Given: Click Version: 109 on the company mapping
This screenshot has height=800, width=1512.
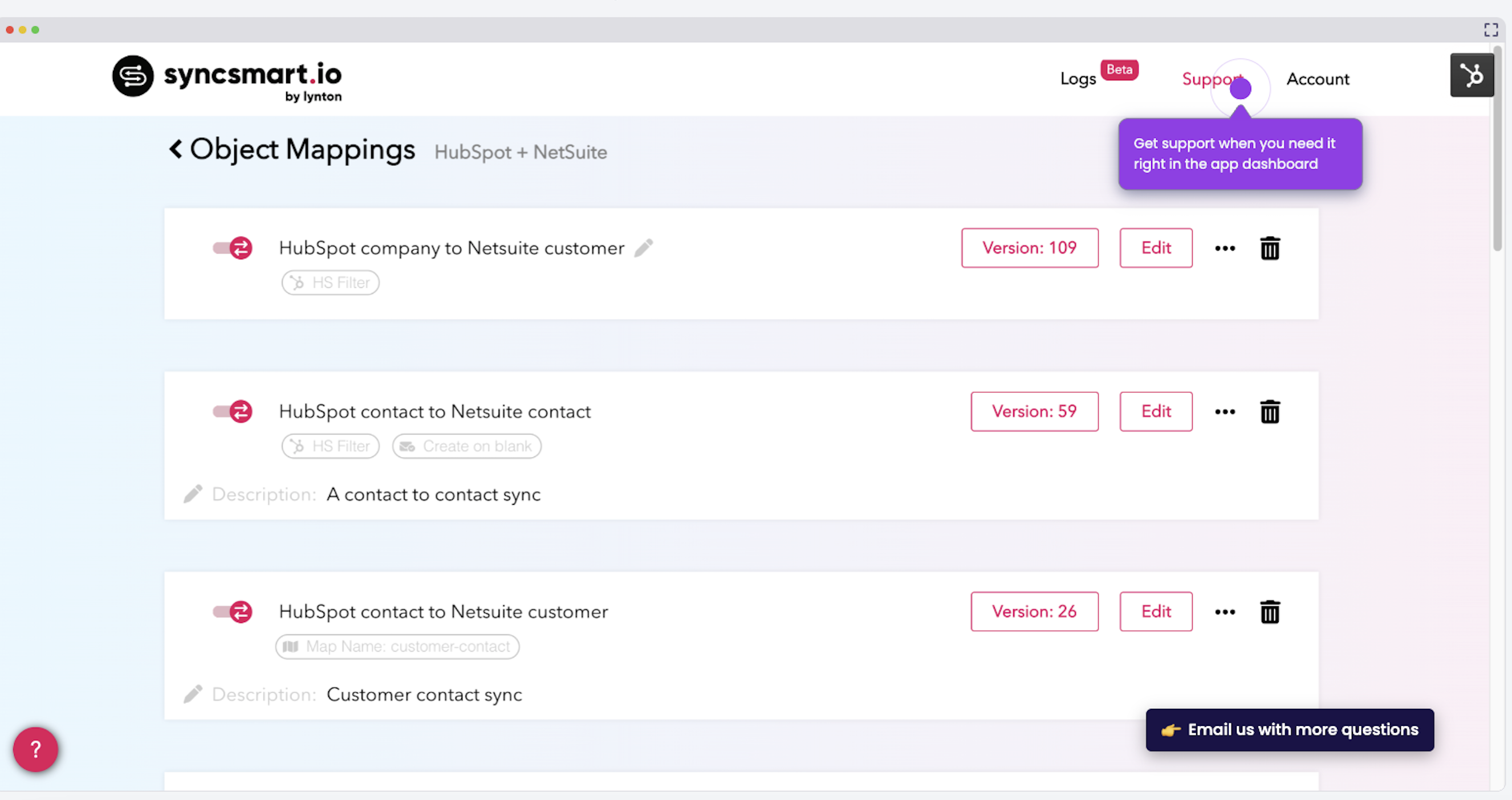Looking at the screenshot, I should pyautogui.click(x=1030, y=247).
